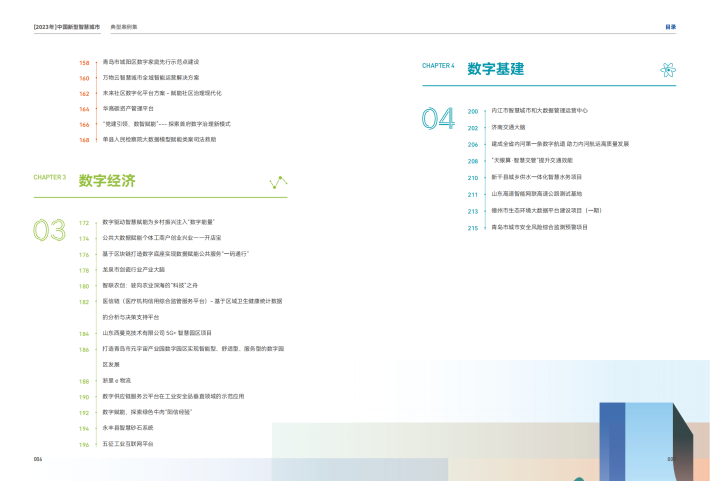The height and width of the screenshot is (481, 710).
Task: Jump to page 172 数字驱动智慧赋能 entry
Action: pyautogui.click(x=158, y=222)
